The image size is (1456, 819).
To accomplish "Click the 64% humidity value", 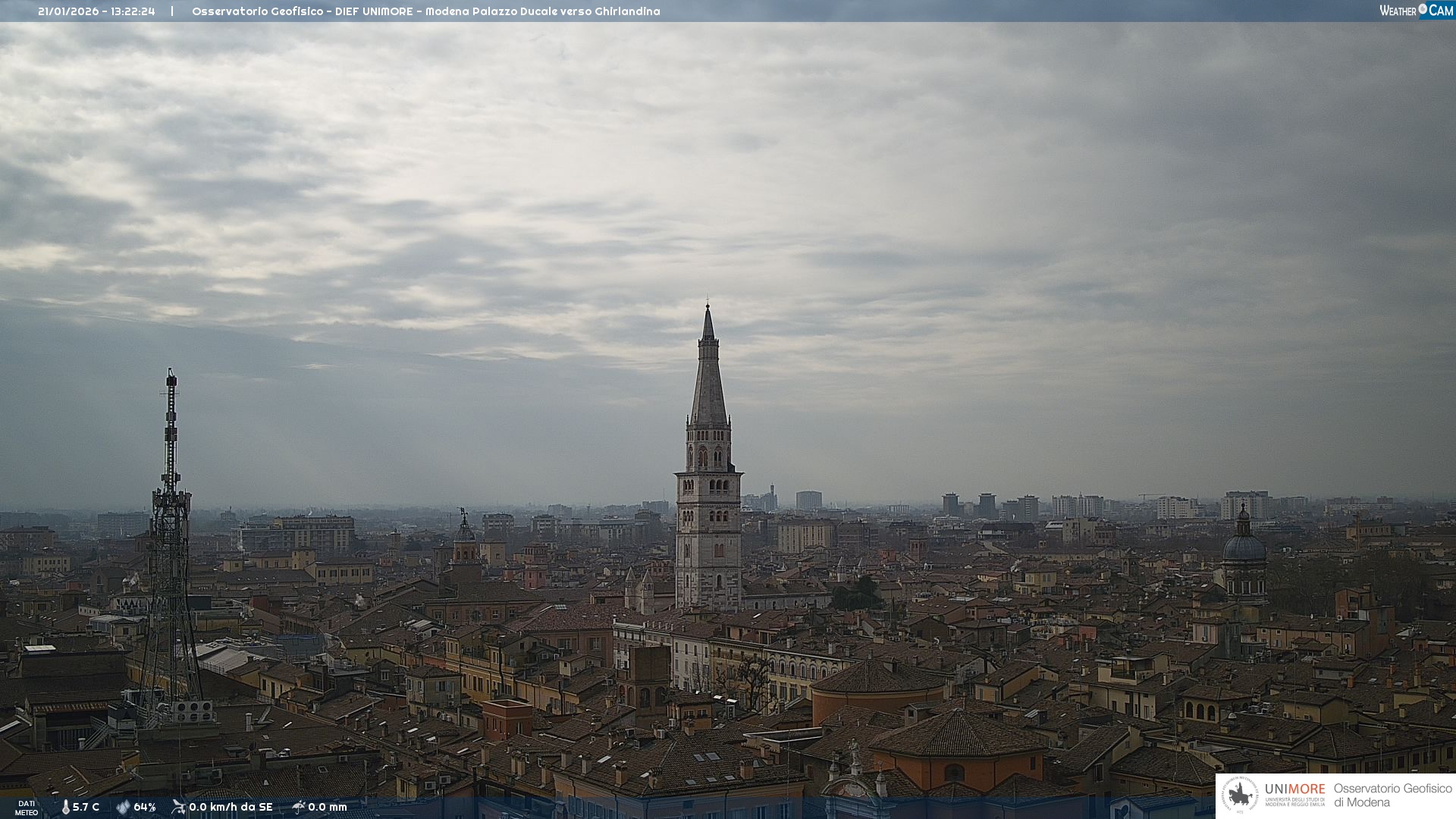I will [x=144, y=808].
